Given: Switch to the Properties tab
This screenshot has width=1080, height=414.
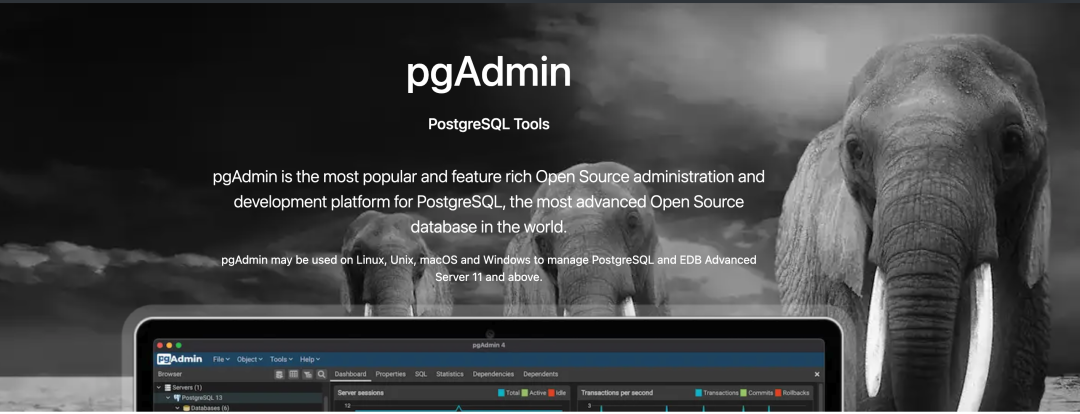Looking at the screenshot, I should (391, 374).
